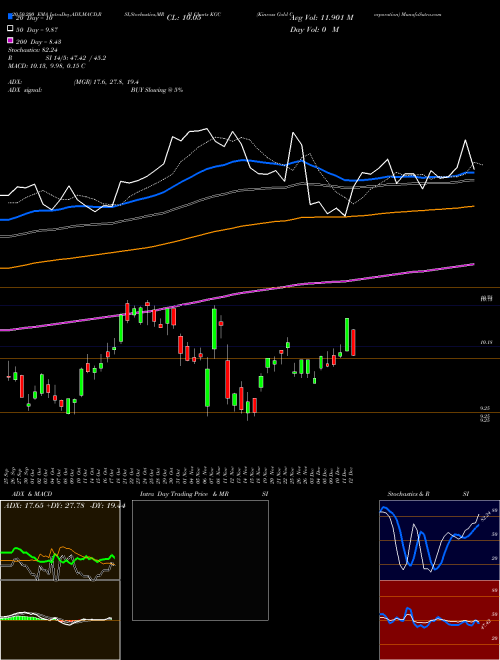This screenshot has width=500, height=660.
Task: Click the 'Avg Vol: 11.901 M' label
Action: click(321, 18)
